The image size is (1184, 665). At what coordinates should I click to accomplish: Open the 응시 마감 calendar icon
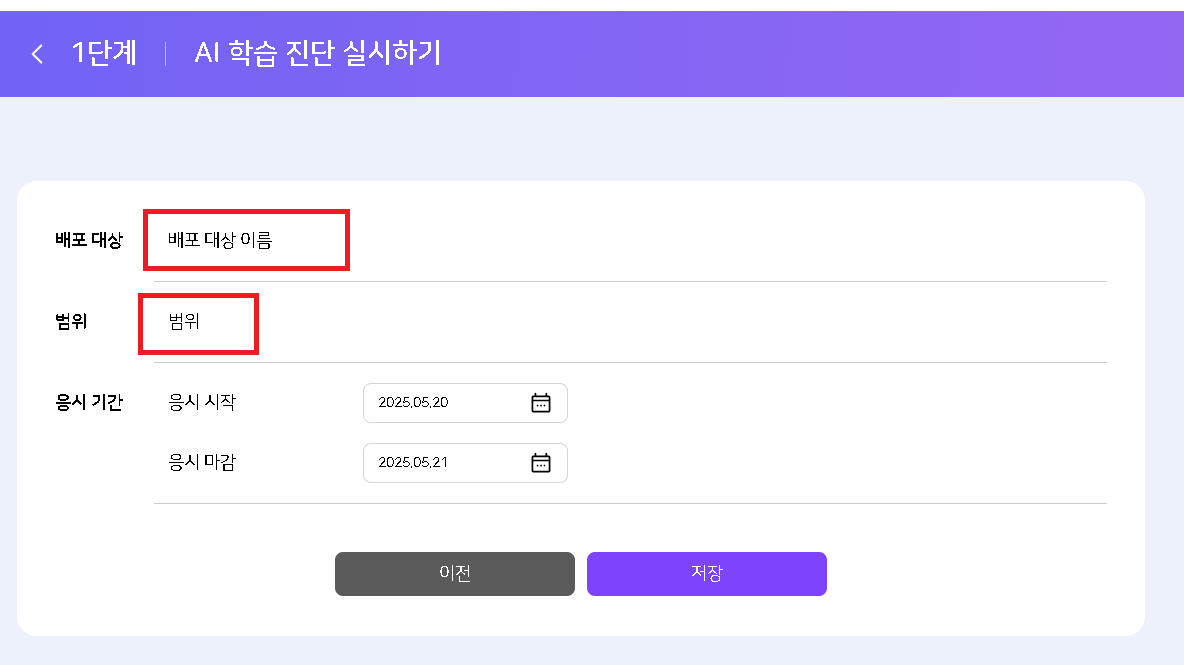[x=541, y=463]
